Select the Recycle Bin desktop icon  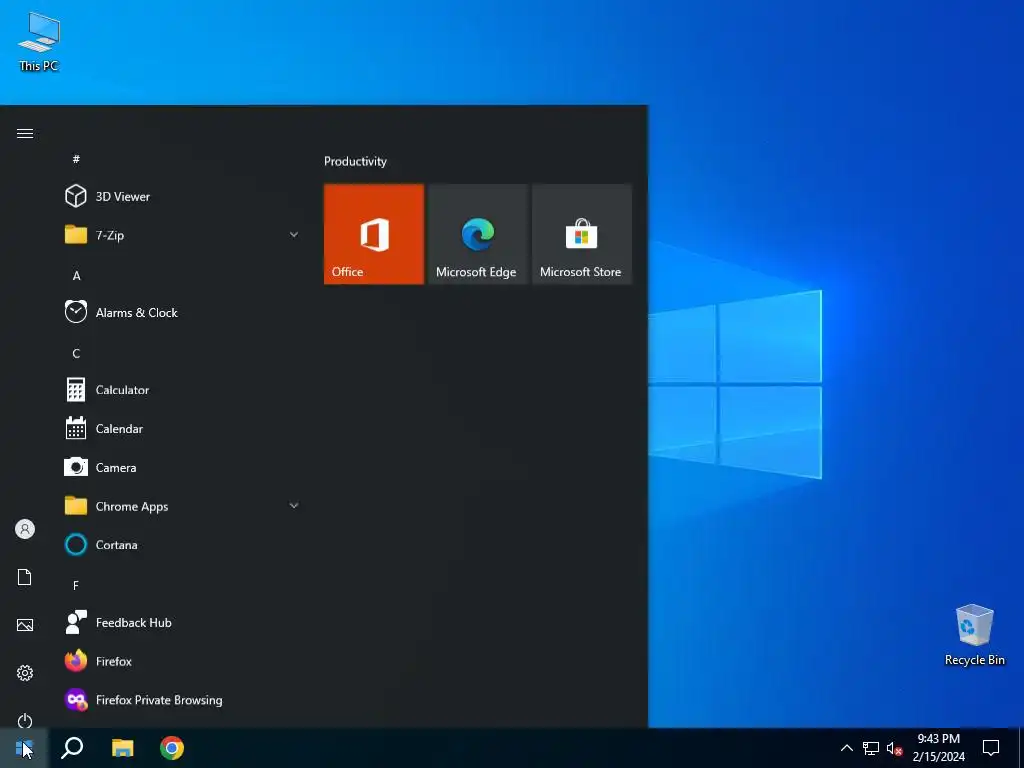coord(974,635)
